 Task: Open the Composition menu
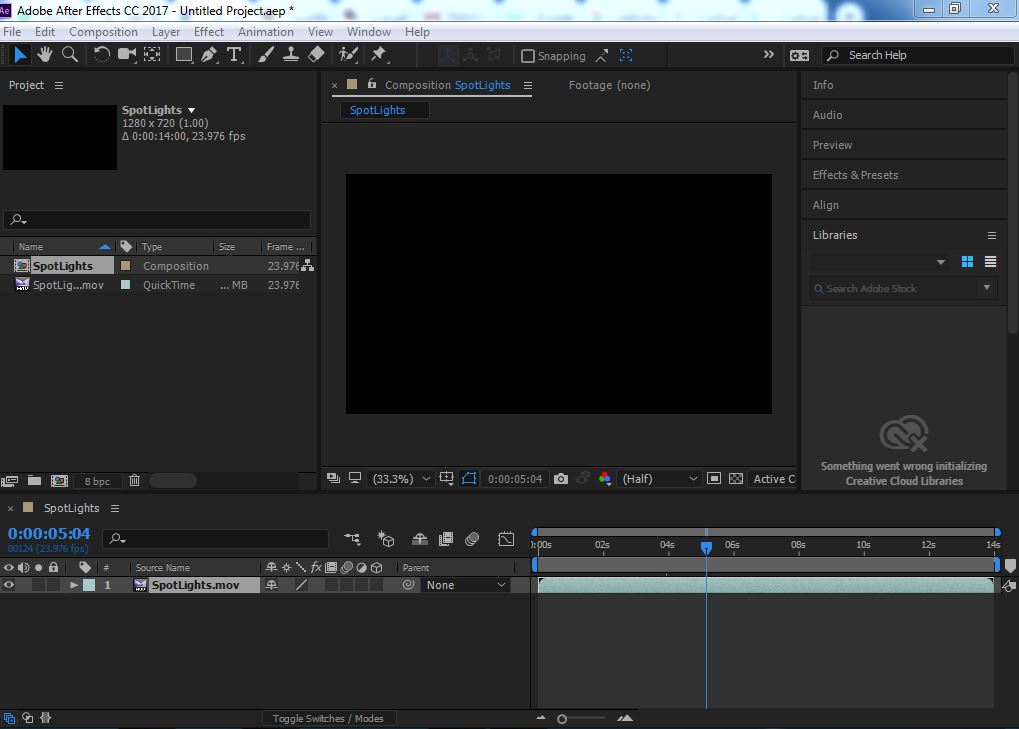point(103,32)
